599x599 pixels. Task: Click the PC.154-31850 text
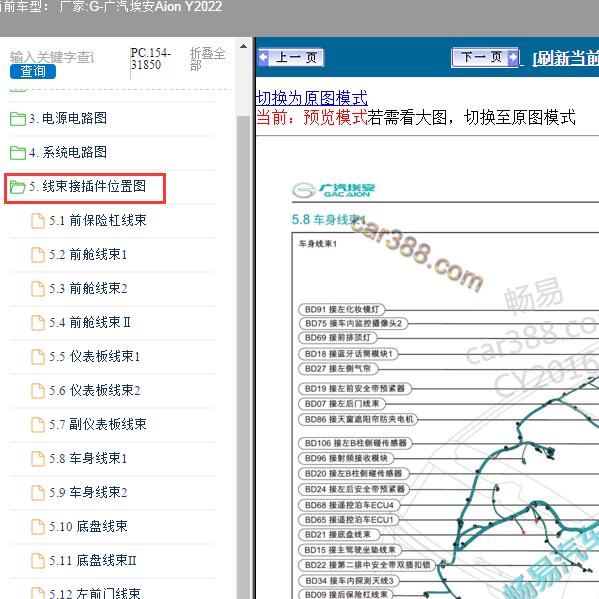pos(150,59)
